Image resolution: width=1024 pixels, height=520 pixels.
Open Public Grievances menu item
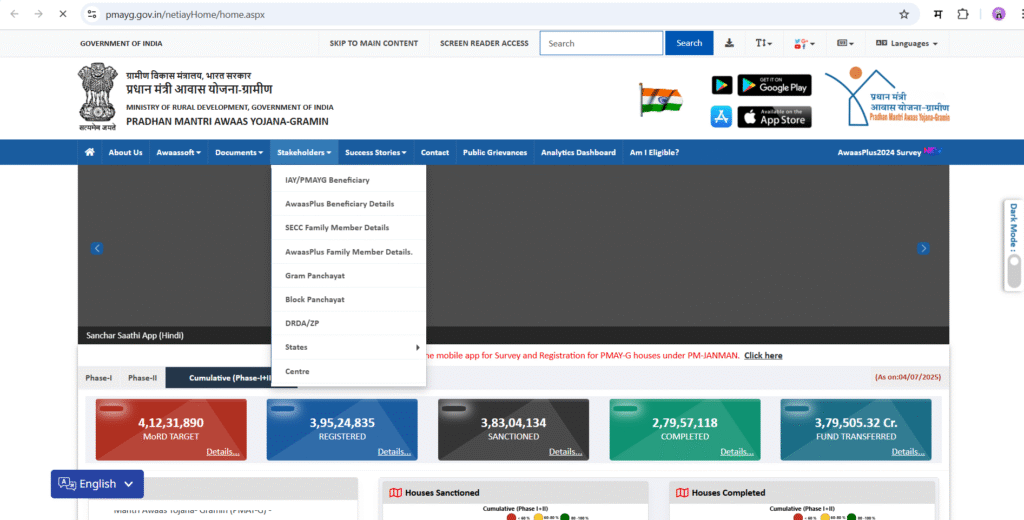coord(495,152)
